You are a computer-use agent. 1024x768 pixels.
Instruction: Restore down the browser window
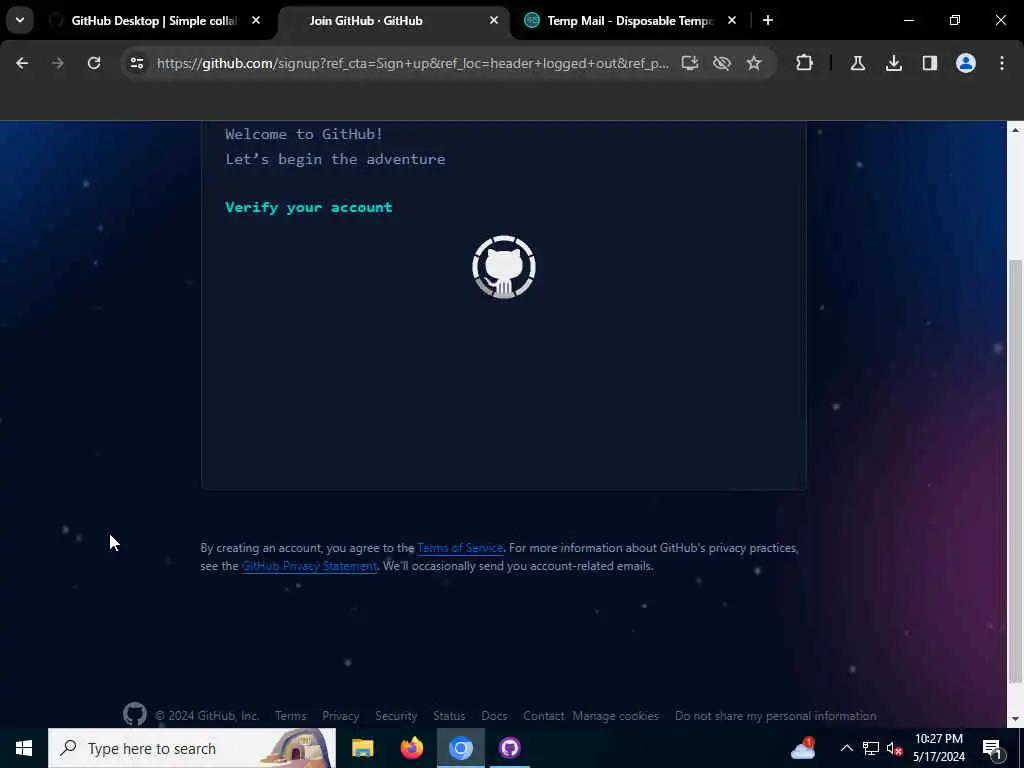(x=955, y=20)
